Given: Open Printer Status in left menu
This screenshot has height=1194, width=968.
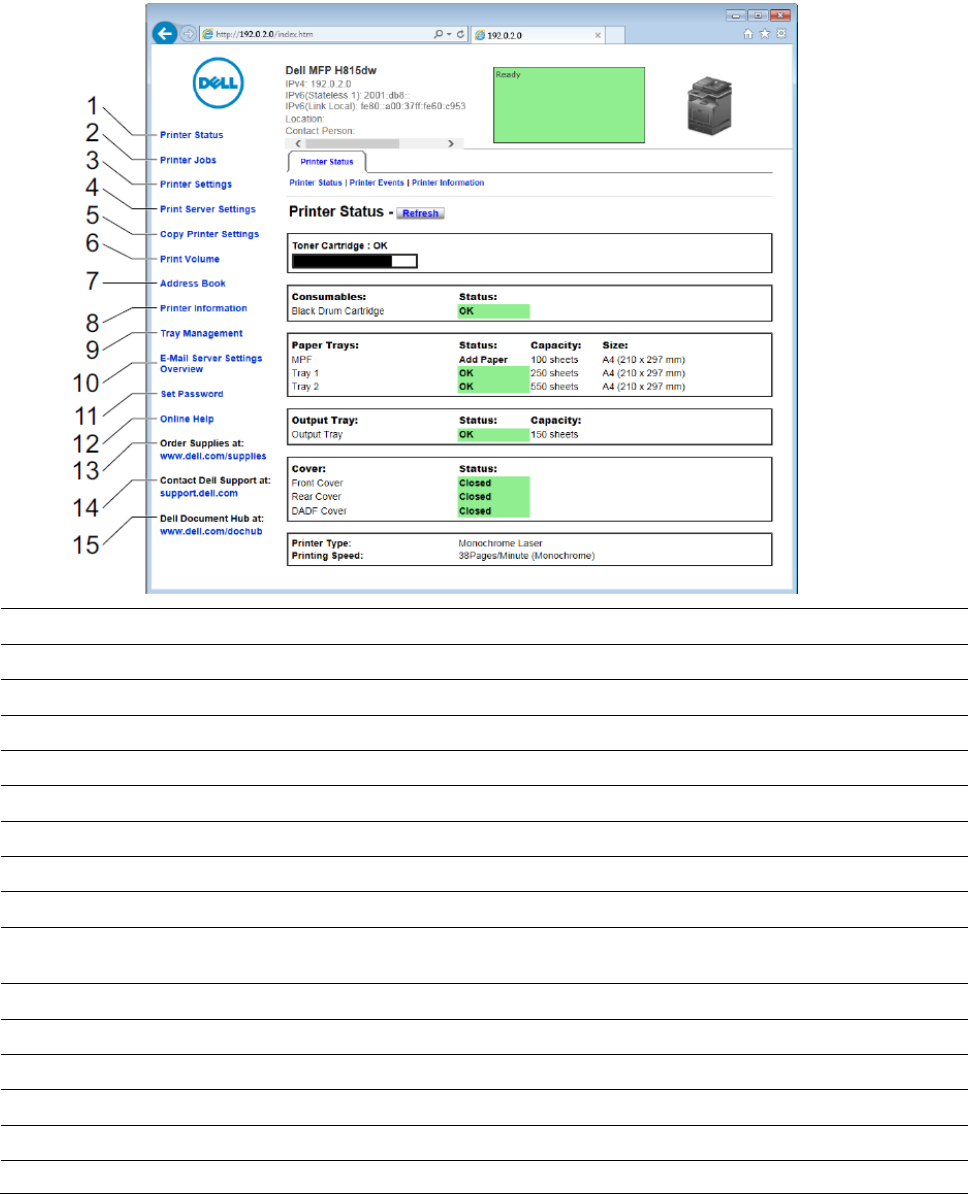Looking at the screenshot, I should click(191, 135).
